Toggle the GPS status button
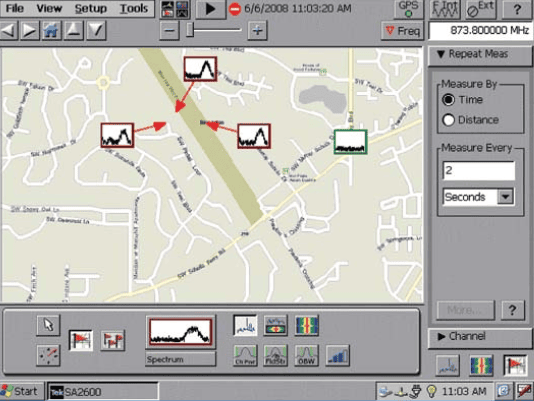 pos(408,9)
